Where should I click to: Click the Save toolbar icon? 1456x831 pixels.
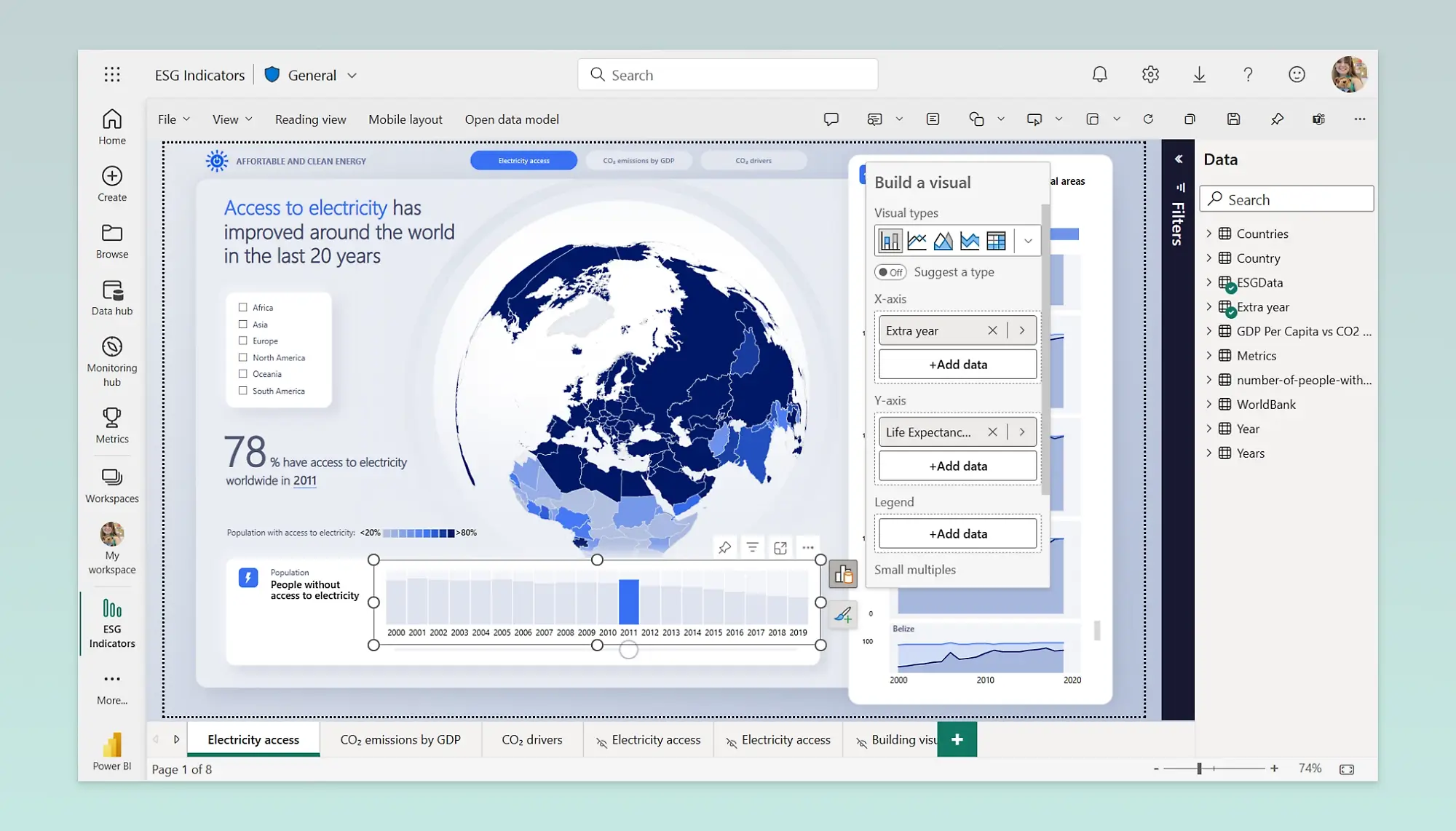click(x=1233, y=119)
